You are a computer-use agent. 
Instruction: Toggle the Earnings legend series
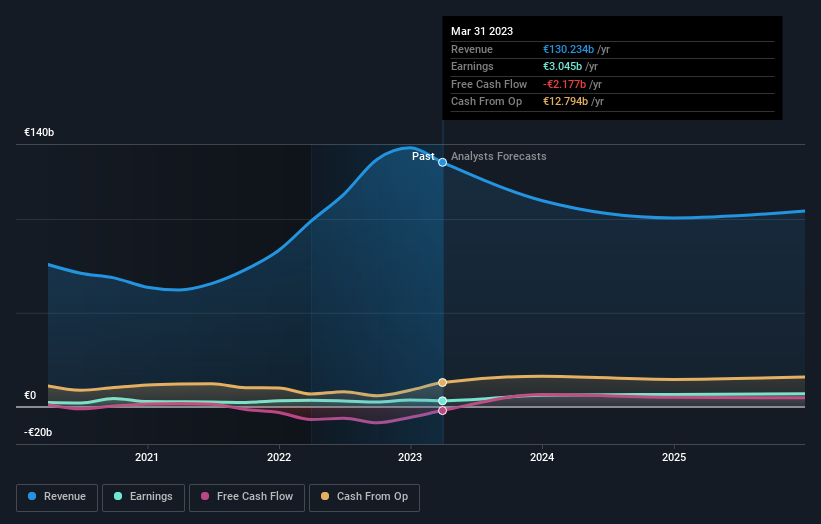coord(143,497)
